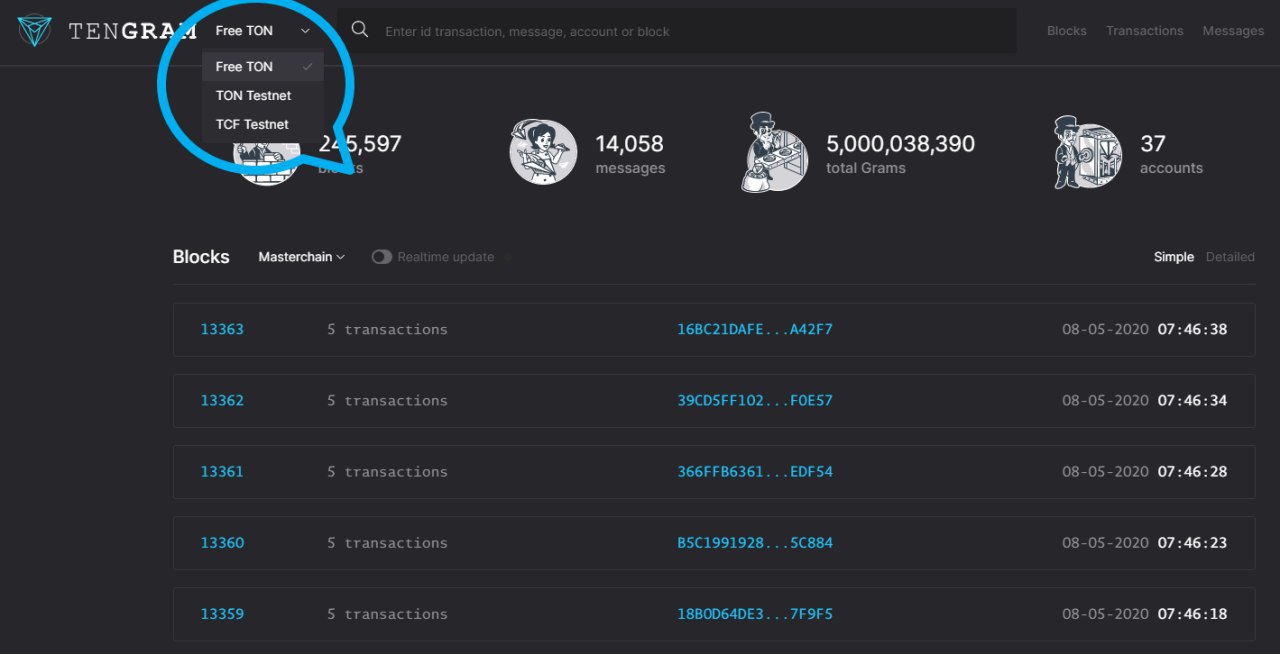1280x654 pixels.
Task: Open the Tengram logo home link
Action: pyautogui.click(x=107, y=31)
